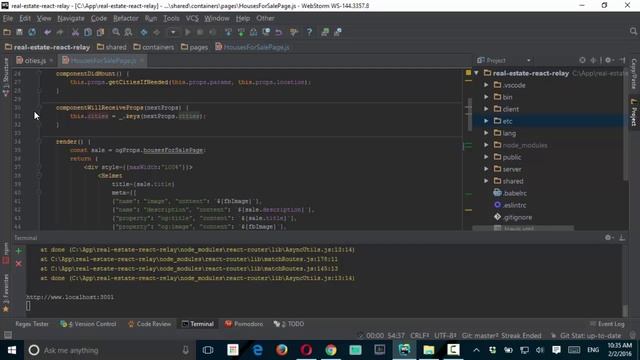The image size is (640, 360).
Task: Open the TODO tool window
Action: click(289, 324)
